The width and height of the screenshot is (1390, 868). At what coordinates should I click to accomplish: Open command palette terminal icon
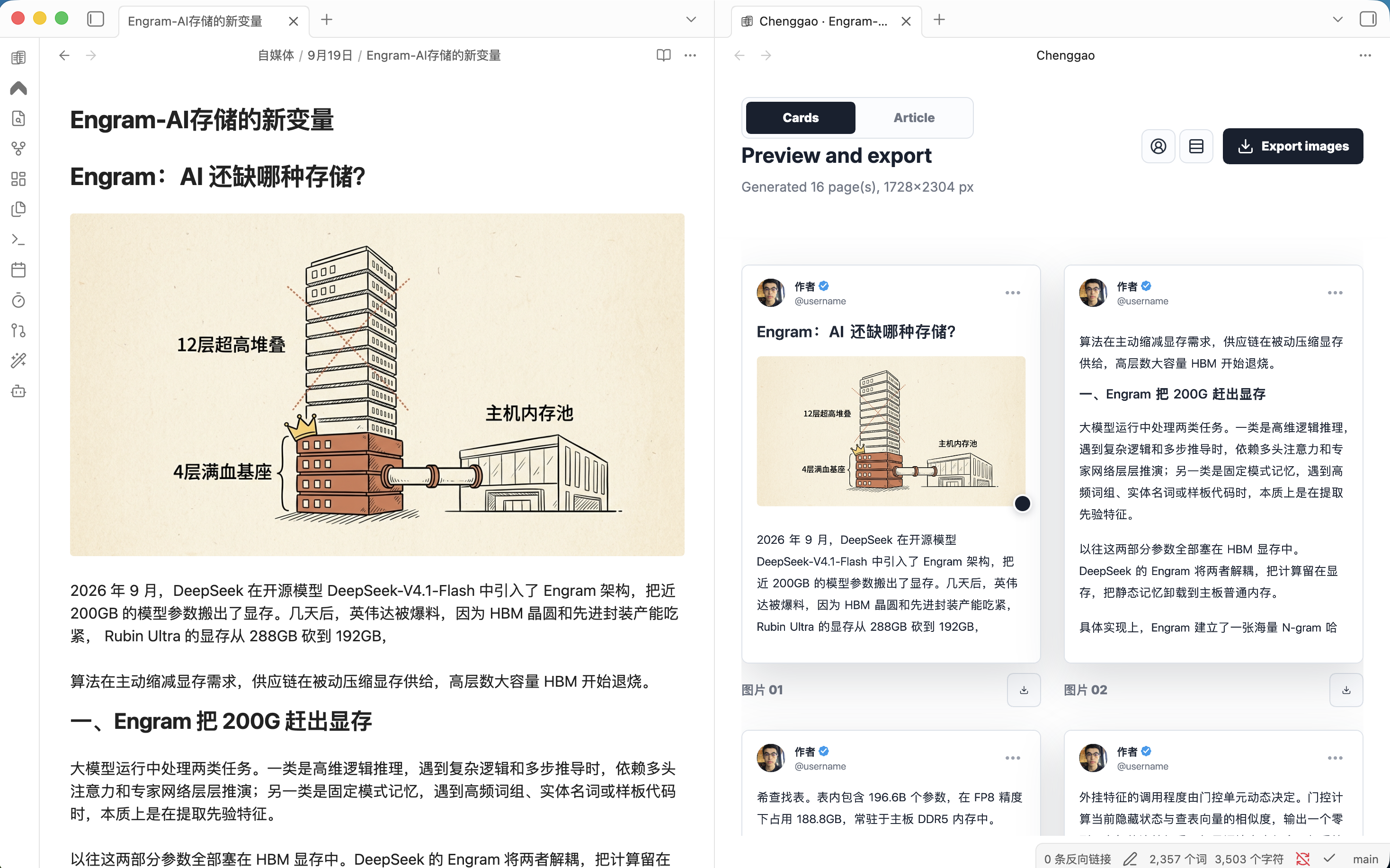tap(18, 239)
